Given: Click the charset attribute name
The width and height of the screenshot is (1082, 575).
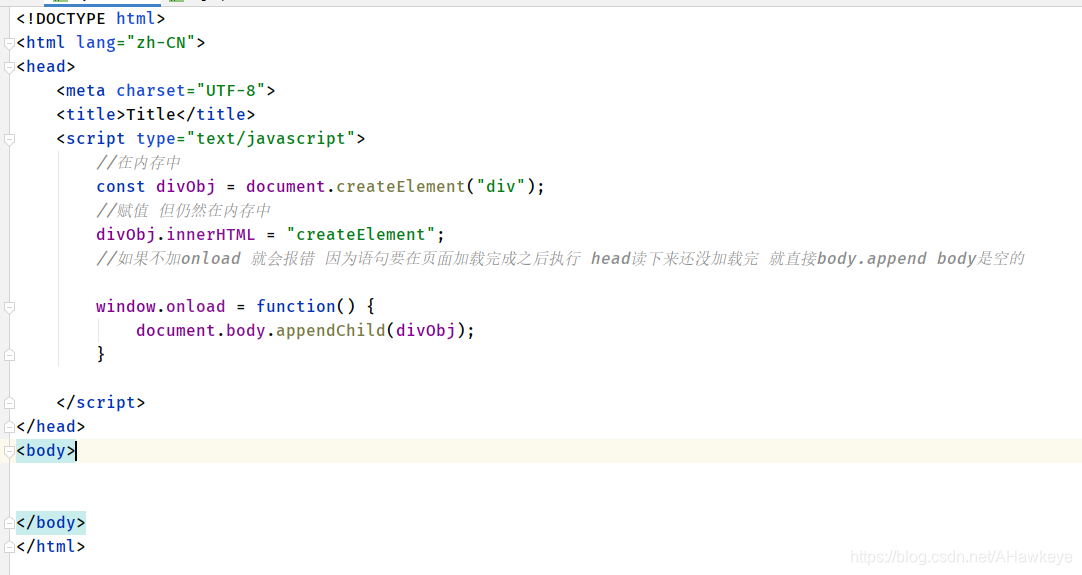Looking at the screenshot, I should coord(150,90).
